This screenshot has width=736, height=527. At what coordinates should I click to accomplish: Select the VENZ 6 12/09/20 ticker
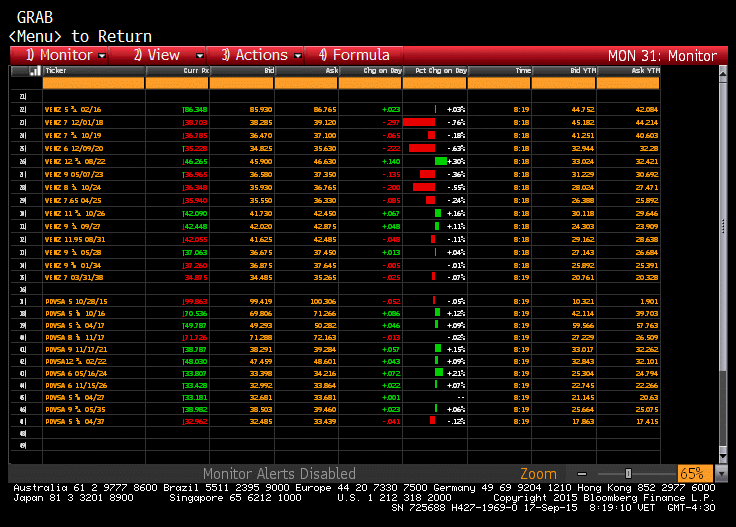74,148
